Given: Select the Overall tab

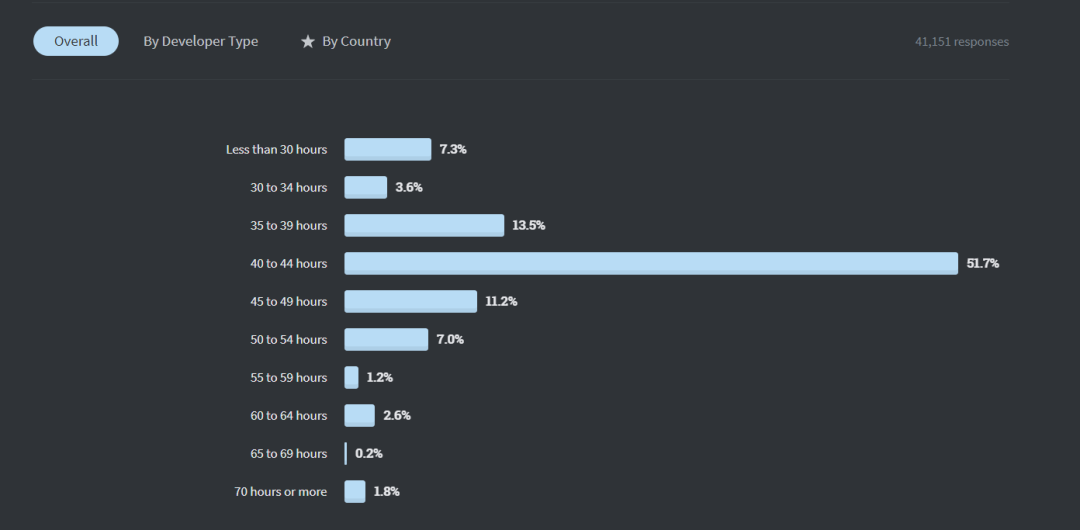Looking at the screenshot, I should [76, 41].
